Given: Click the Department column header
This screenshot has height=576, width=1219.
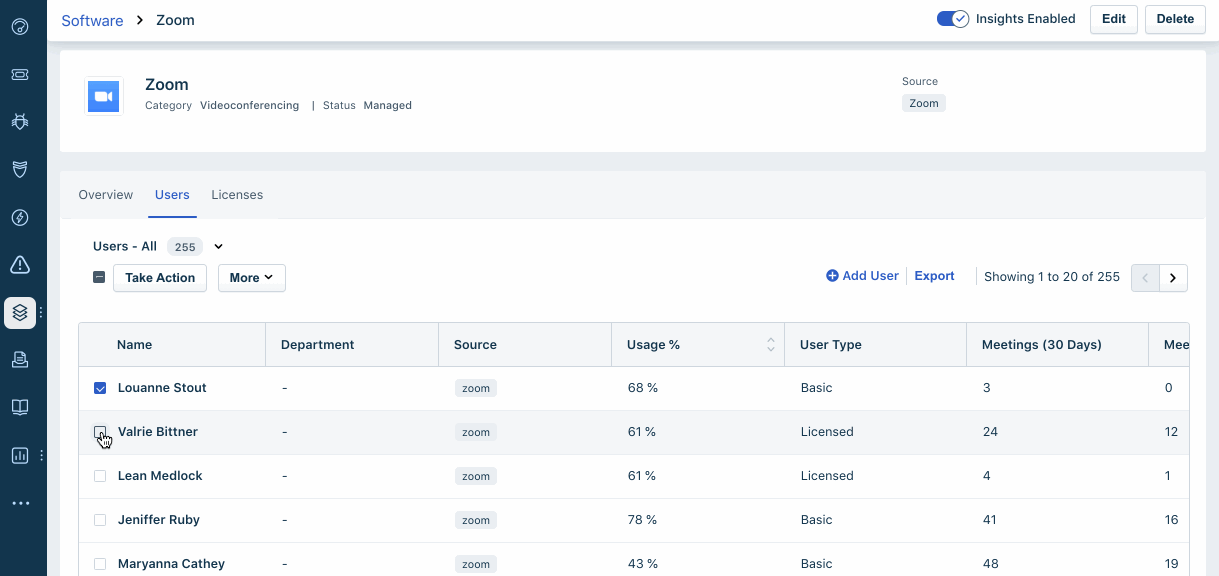Looking at the screenshot, I should pos(318,345).
